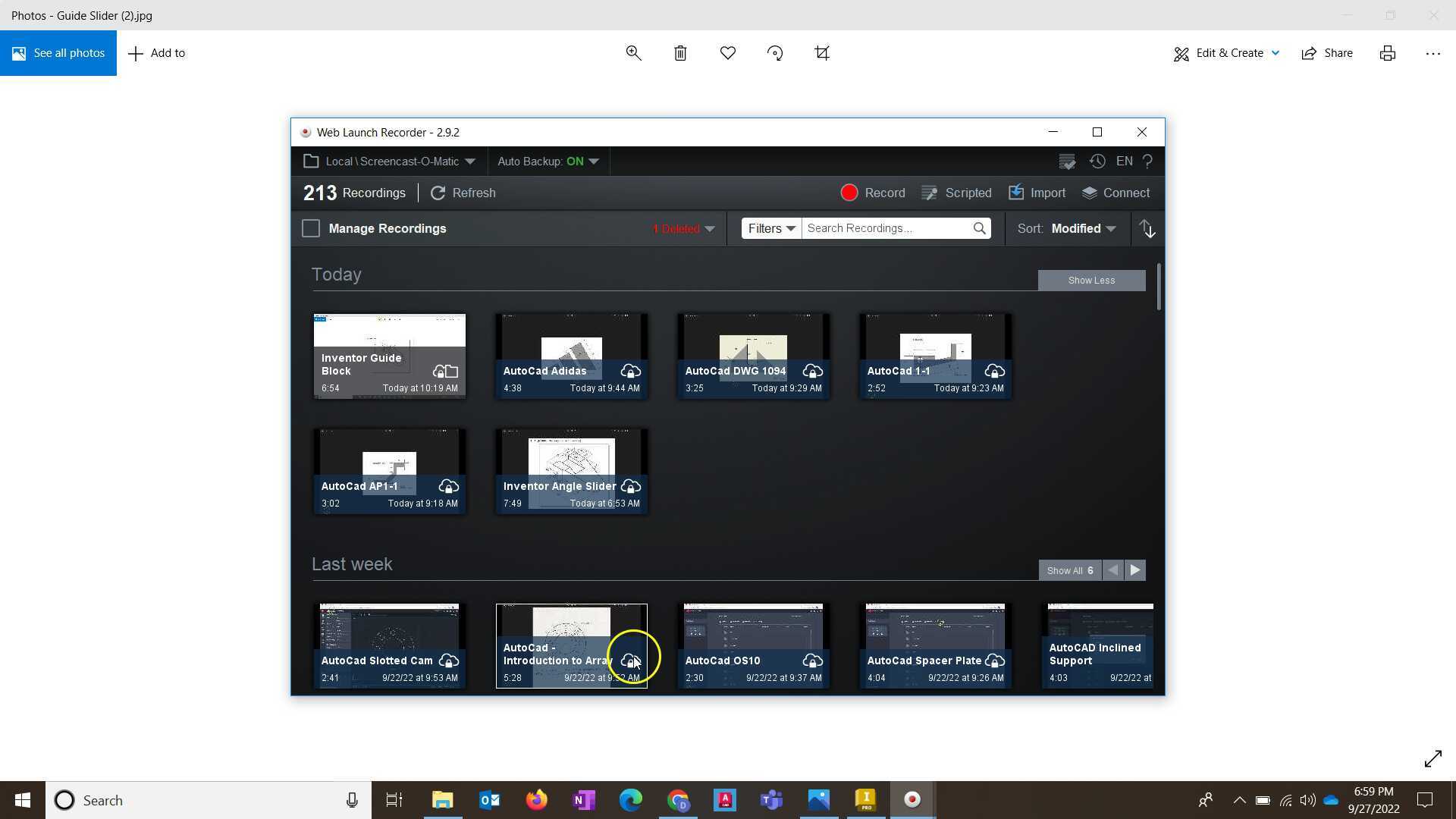Click the red Record button icon
The width and height of the screenshot is (1456, 819).
coord(849,193)
